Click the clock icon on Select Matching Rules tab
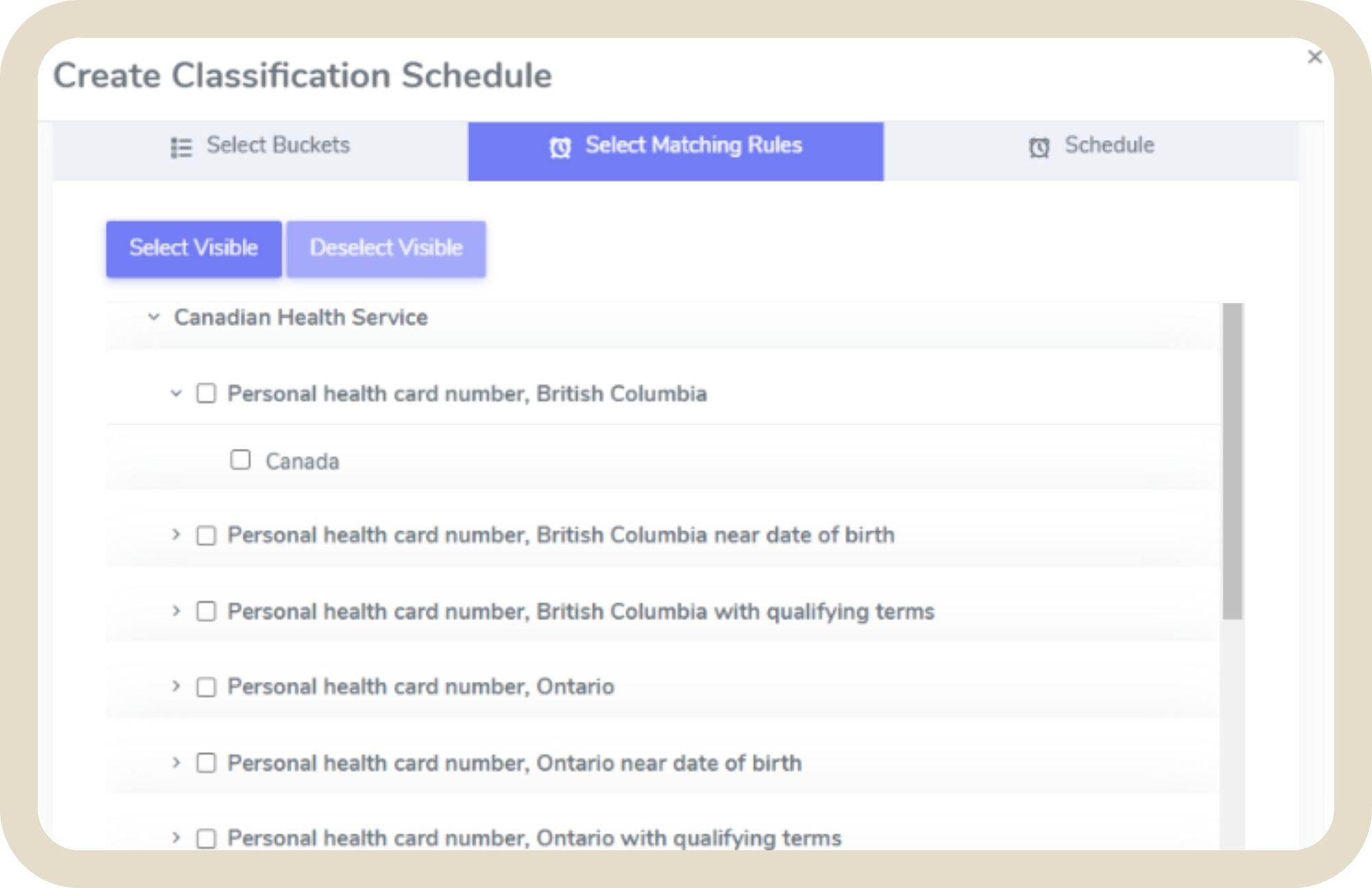 pyautogui.click(x=558, y=148)
